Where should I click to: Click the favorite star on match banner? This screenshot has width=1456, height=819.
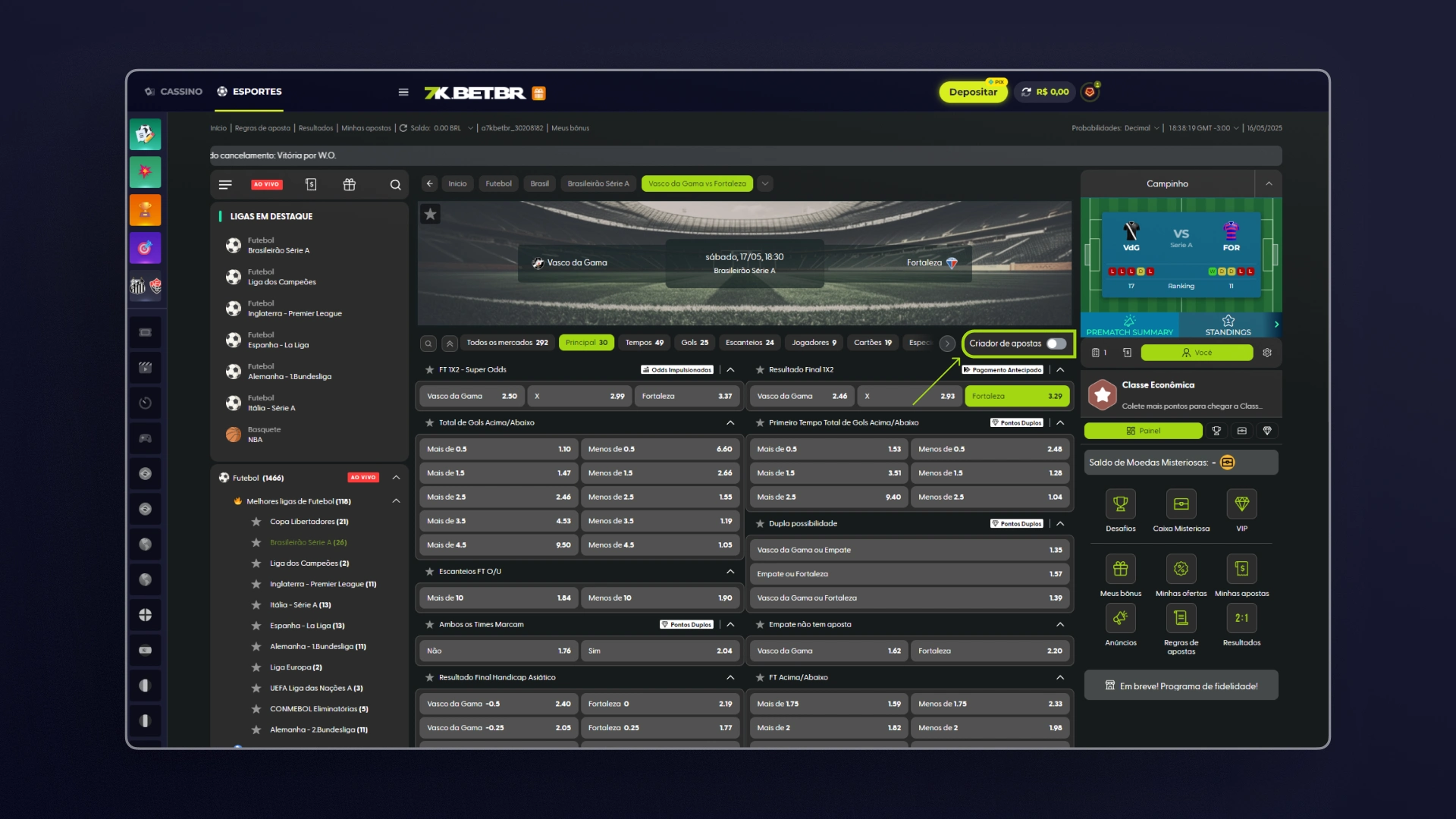pos(430,215)
